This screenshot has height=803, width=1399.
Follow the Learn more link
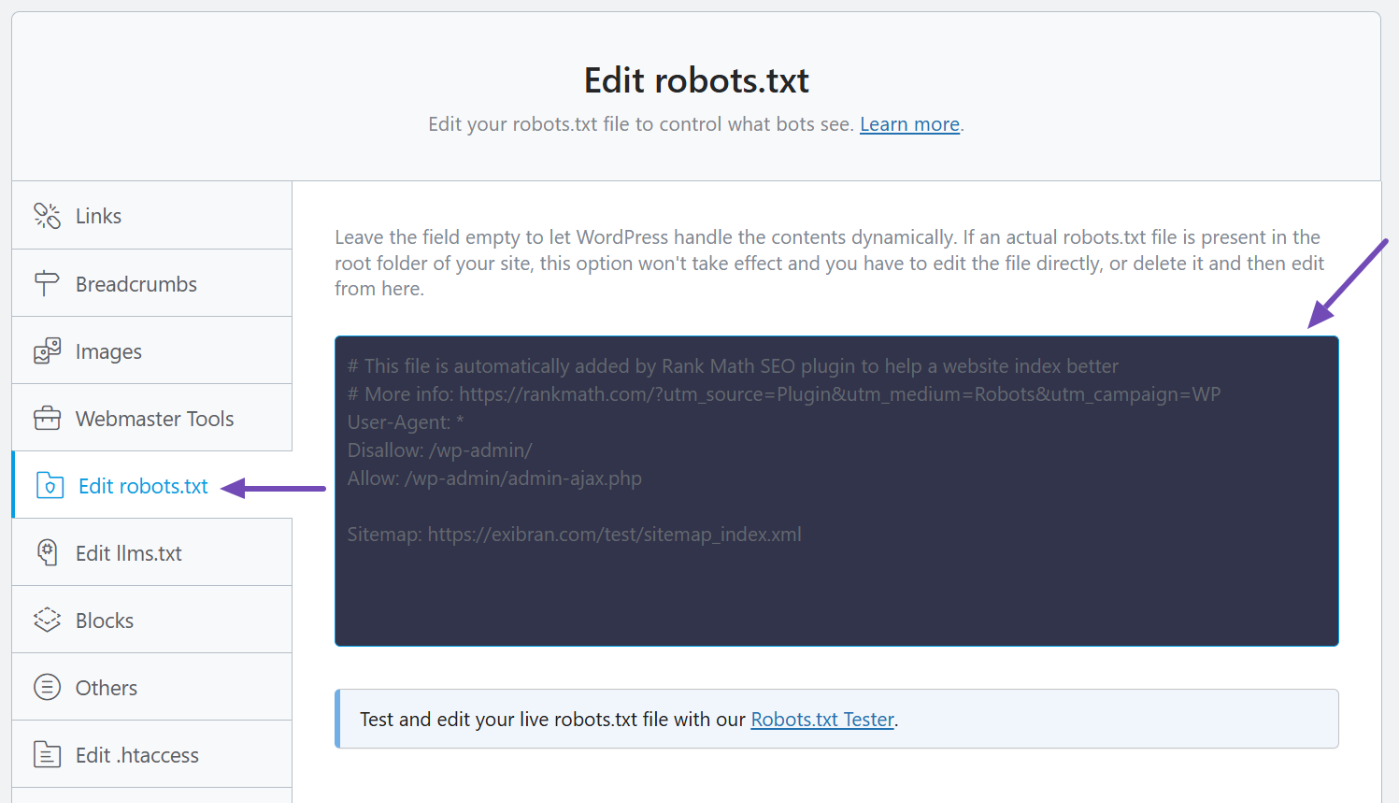click(x=910, y=125)
